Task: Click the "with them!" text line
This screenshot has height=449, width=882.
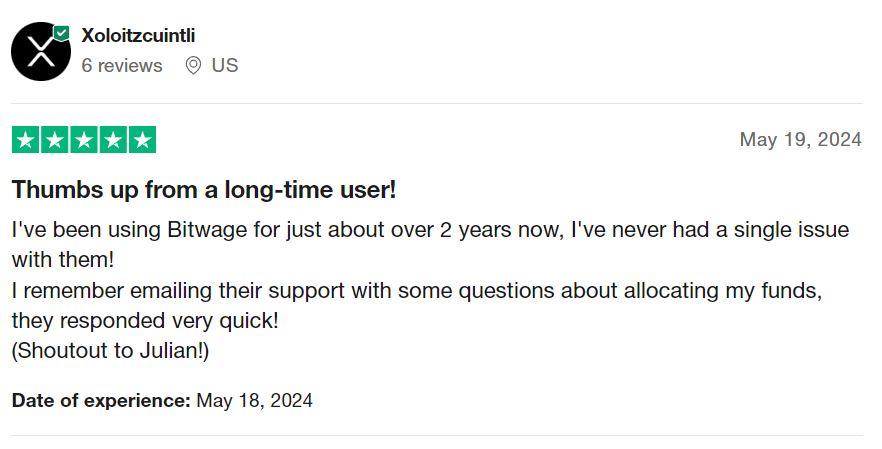Action: (x=63, y=260)
